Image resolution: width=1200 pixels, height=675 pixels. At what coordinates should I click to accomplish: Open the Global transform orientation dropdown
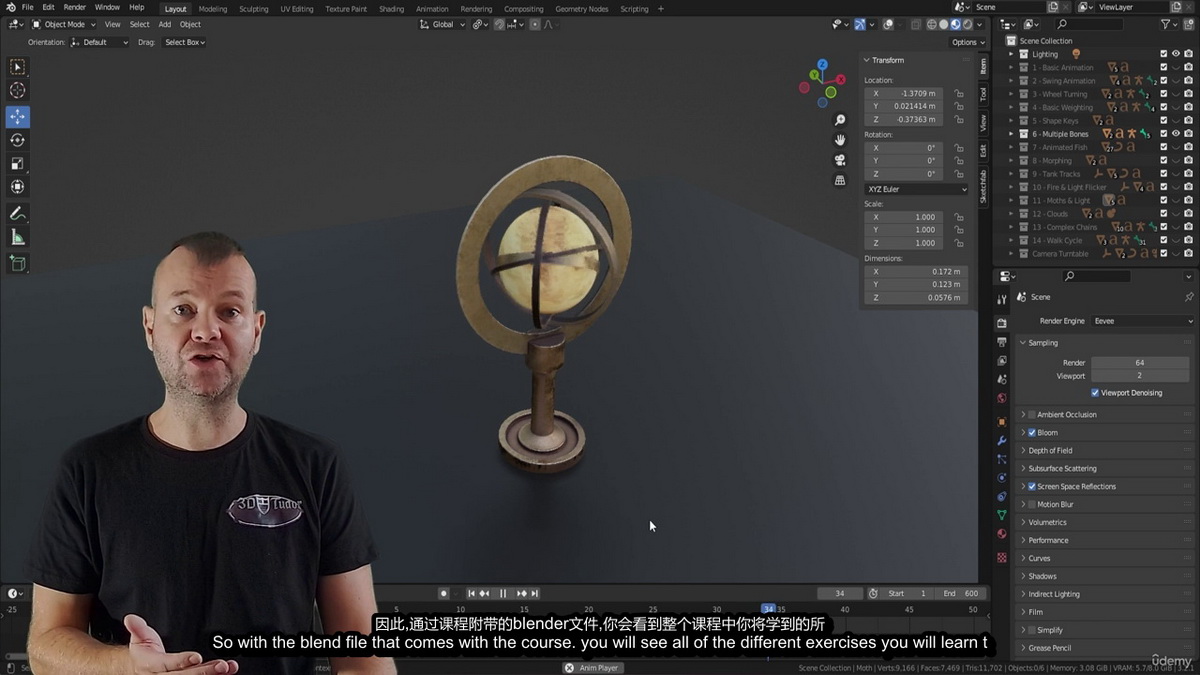[x=443, y=24]
